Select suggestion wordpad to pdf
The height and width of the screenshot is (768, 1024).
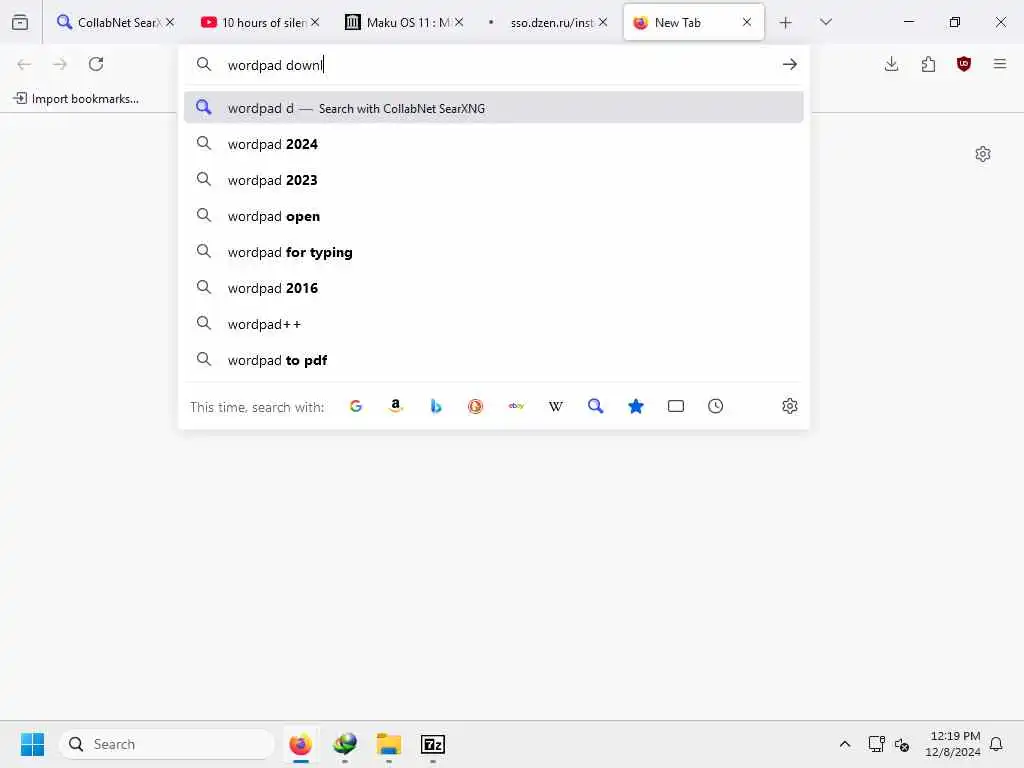[x=494, y=360]
